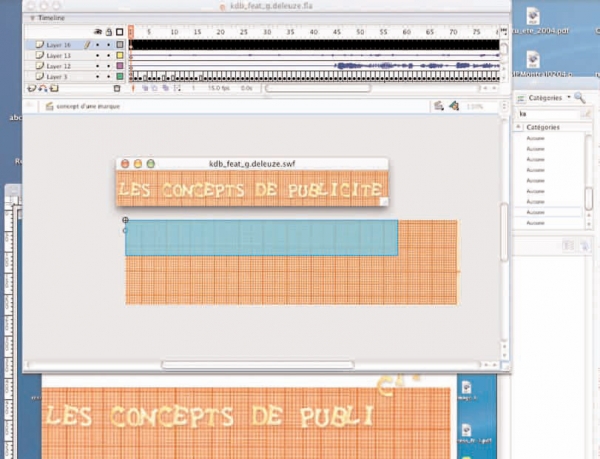This screenshot has height=459, width=600.
Task: Toggle lock dot of Layer 3
Action: point(109,77)
